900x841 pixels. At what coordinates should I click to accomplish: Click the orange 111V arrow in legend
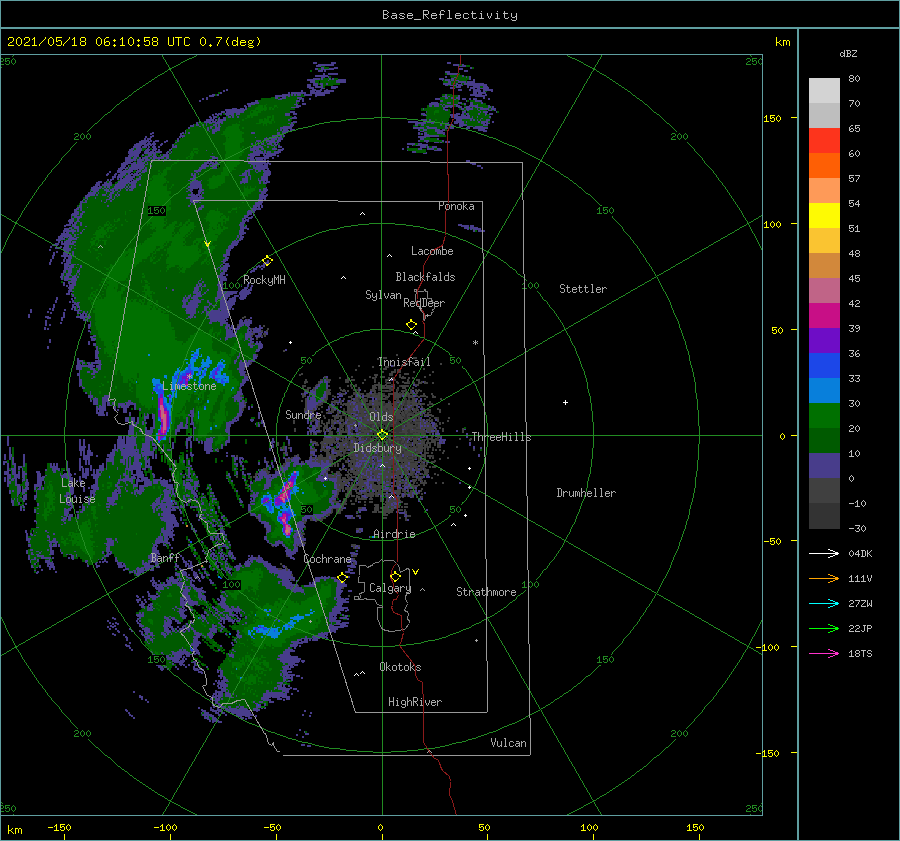(x=824, y=579)
